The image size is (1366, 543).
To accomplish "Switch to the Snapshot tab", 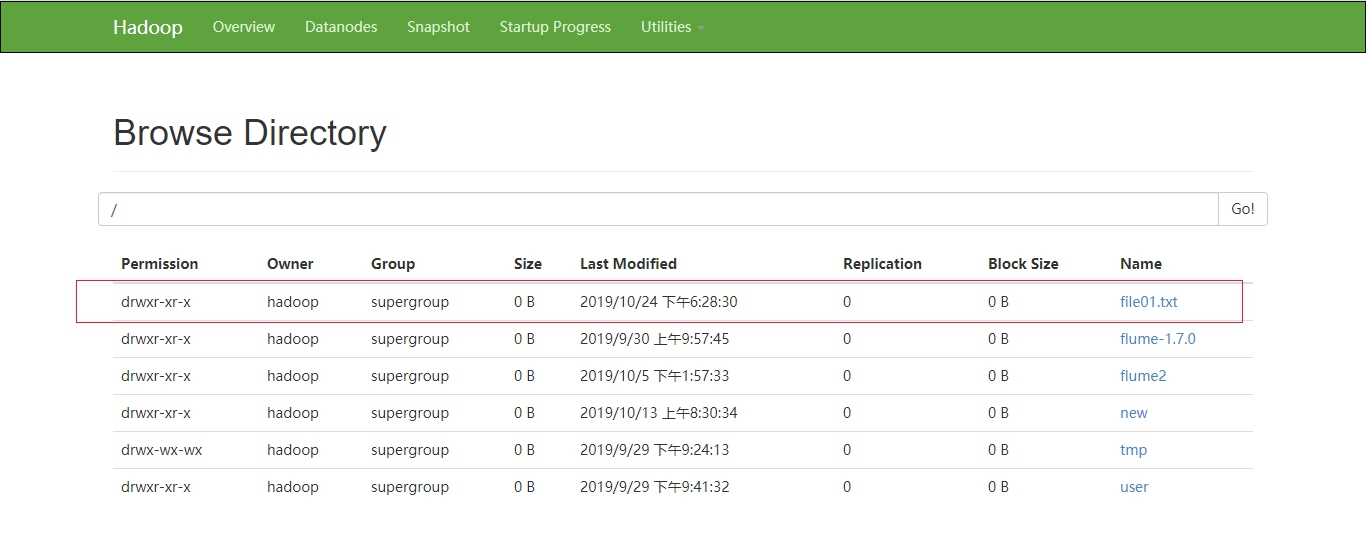I will click(x=438, y=27).
